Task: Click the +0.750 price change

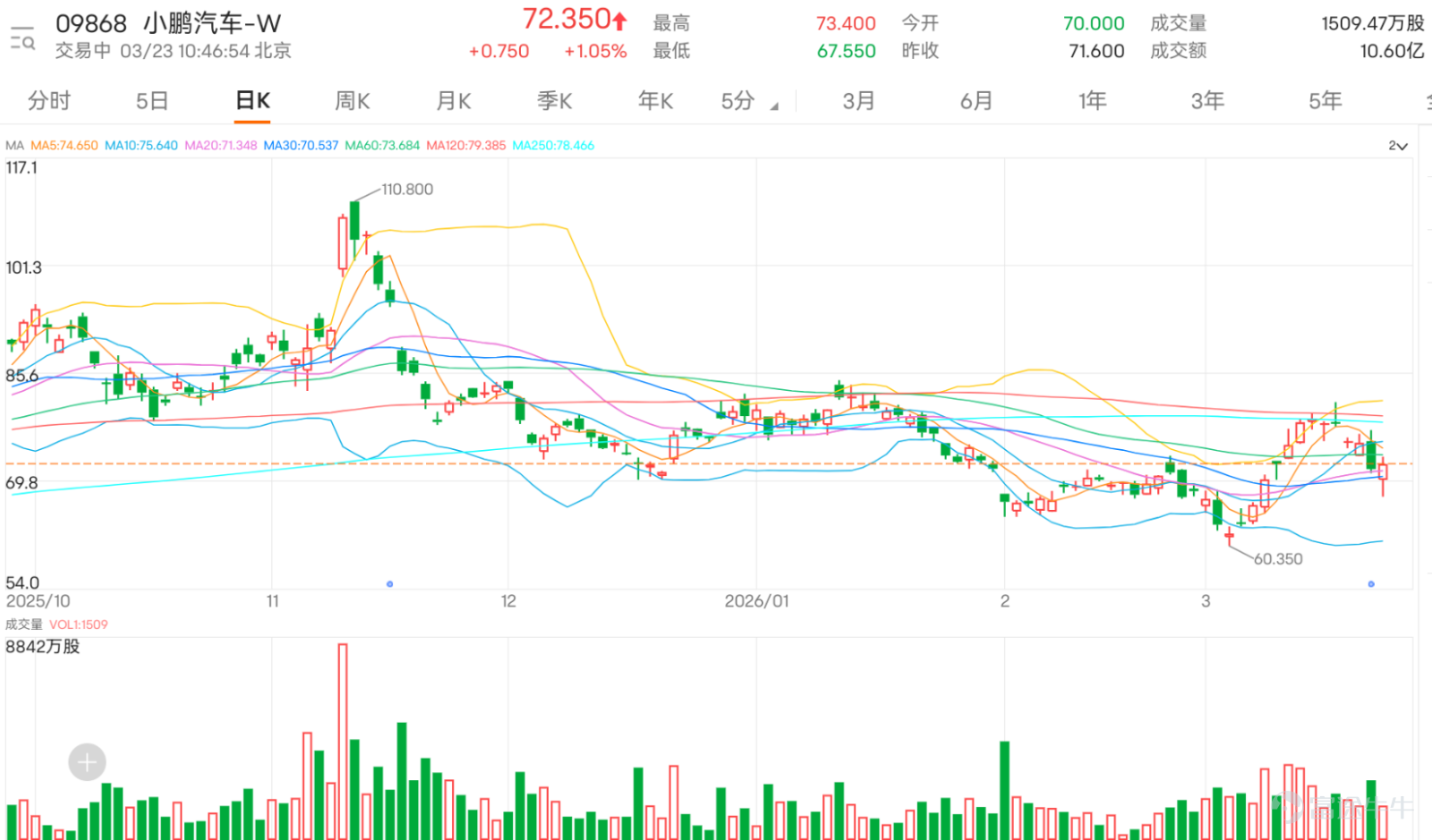Action: [x=499, y=52]
